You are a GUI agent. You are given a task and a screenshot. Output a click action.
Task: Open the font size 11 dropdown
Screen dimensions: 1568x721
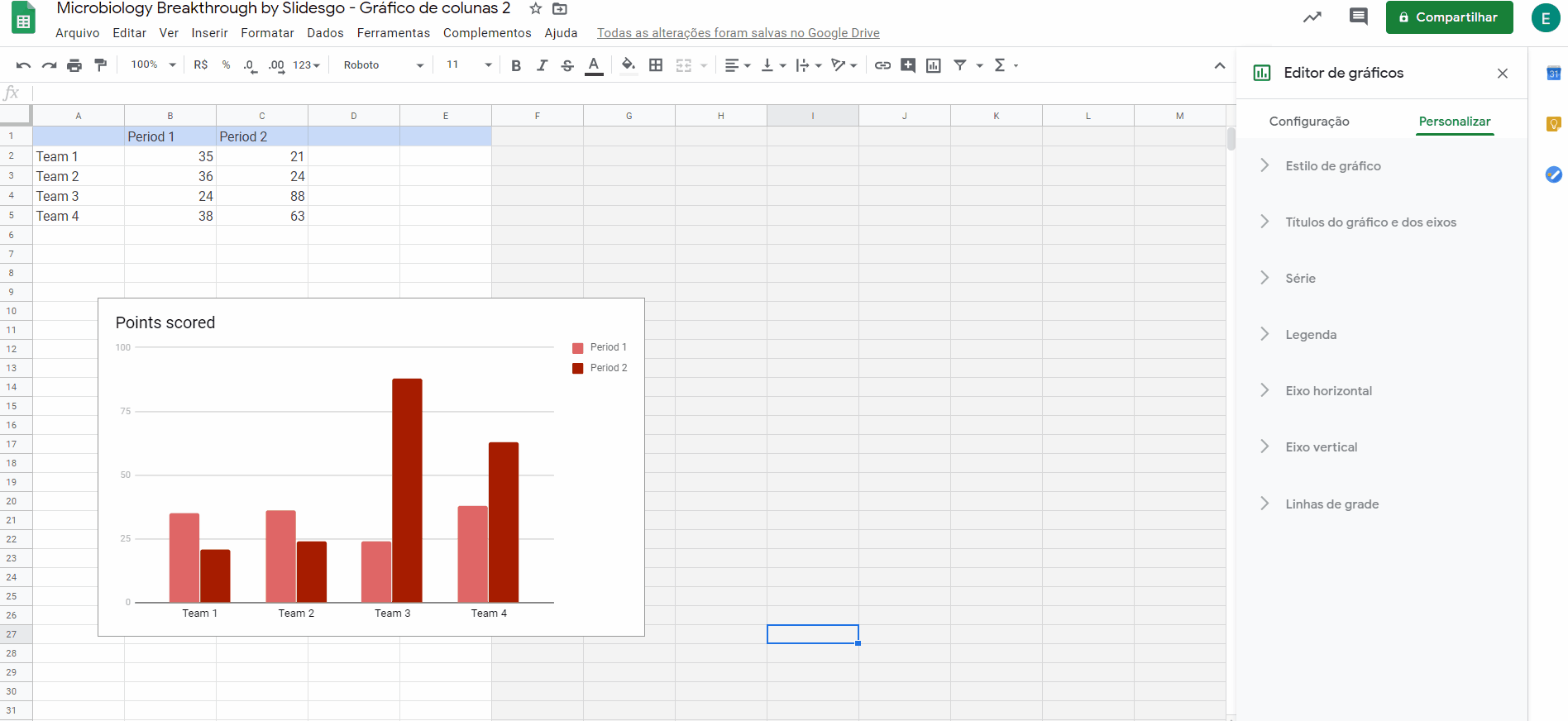coord(469,65)
